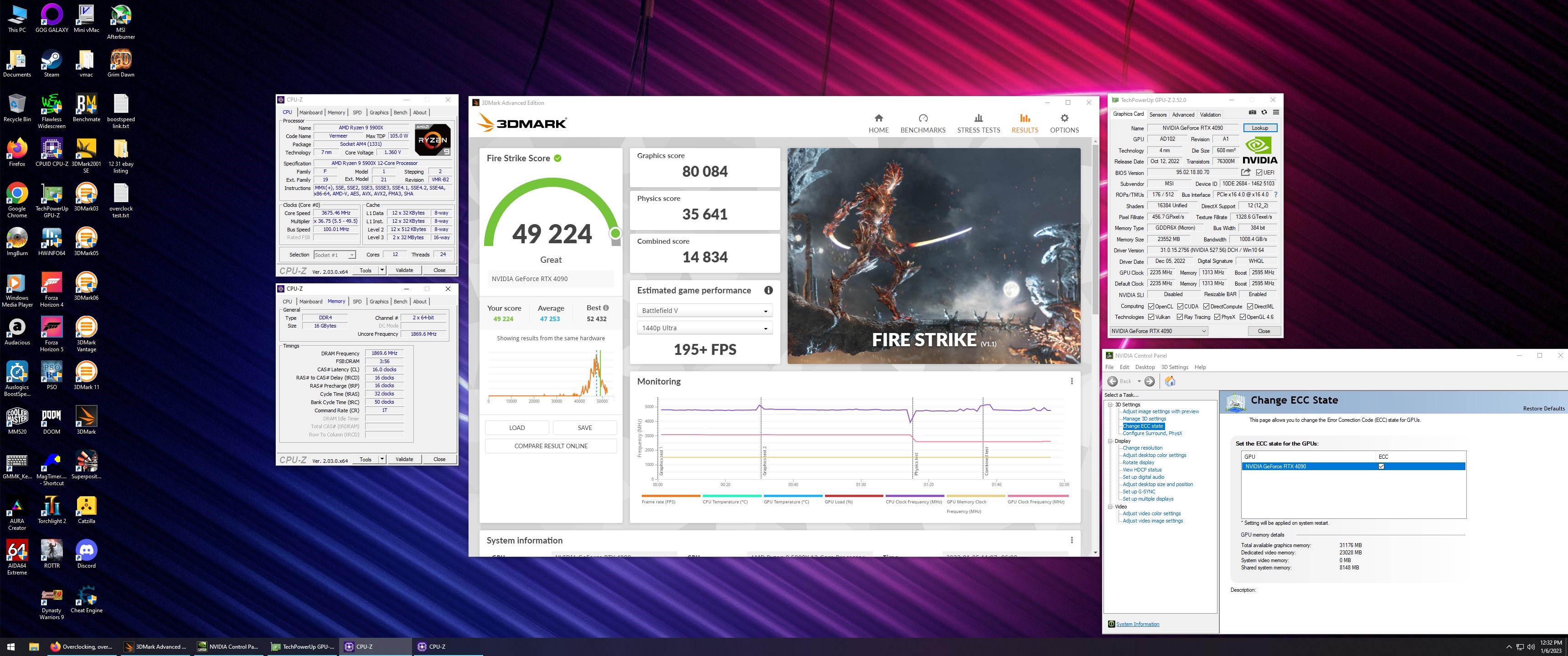Viewport: 1568px width, 656px height.
Task: Toggle the PhysX checkbox in GPU-Z
Action: coord(1217,317)
